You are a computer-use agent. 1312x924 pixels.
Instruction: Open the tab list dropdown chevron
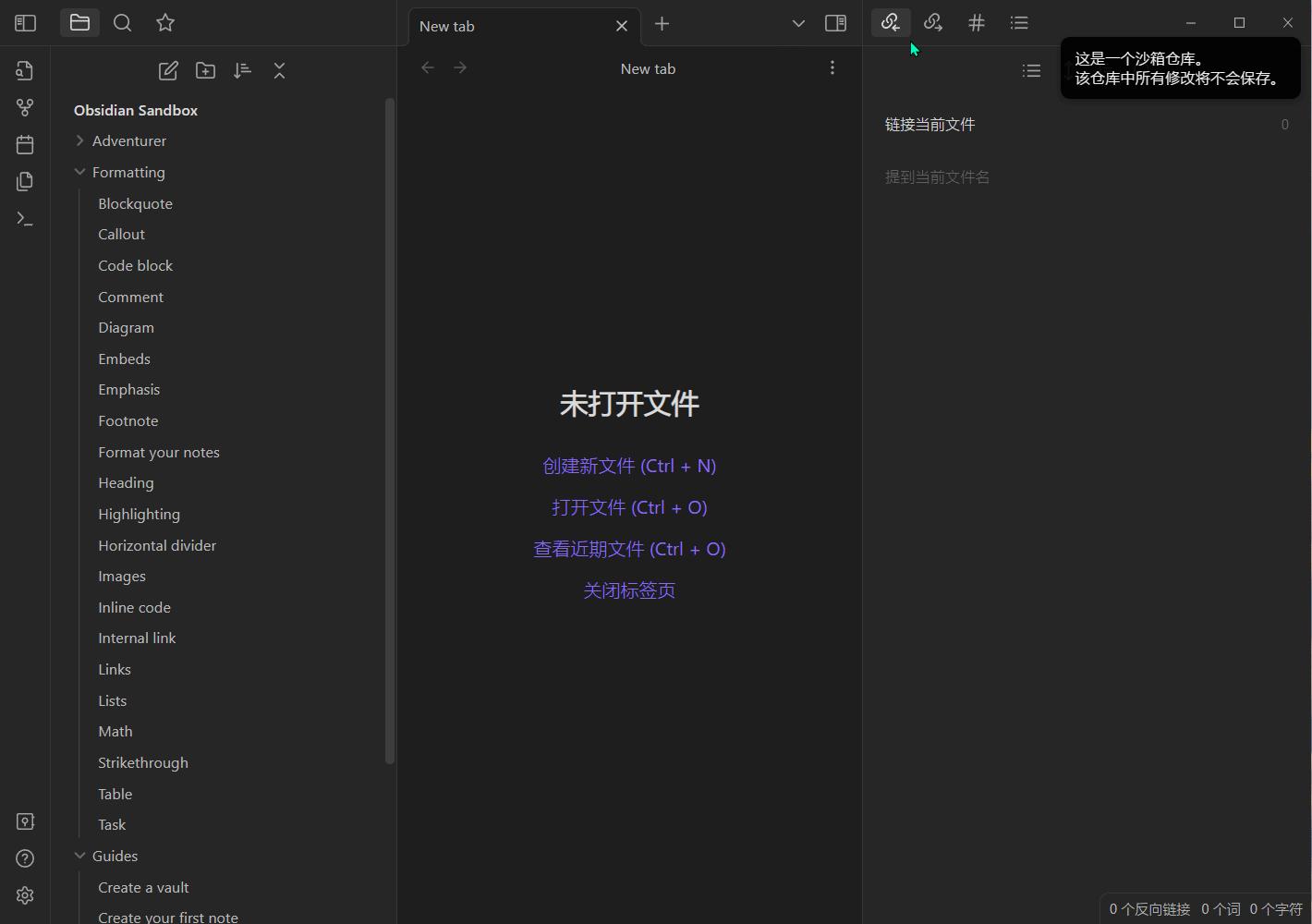pos(797,24)
